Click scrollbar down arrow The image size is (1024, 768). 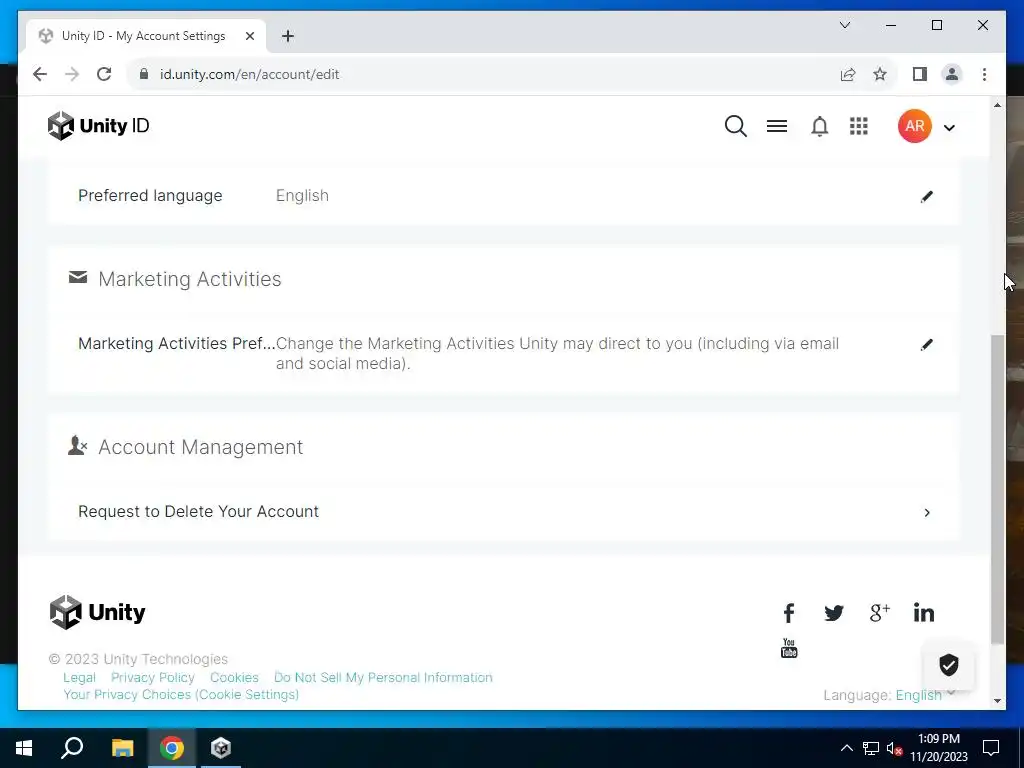997,701
